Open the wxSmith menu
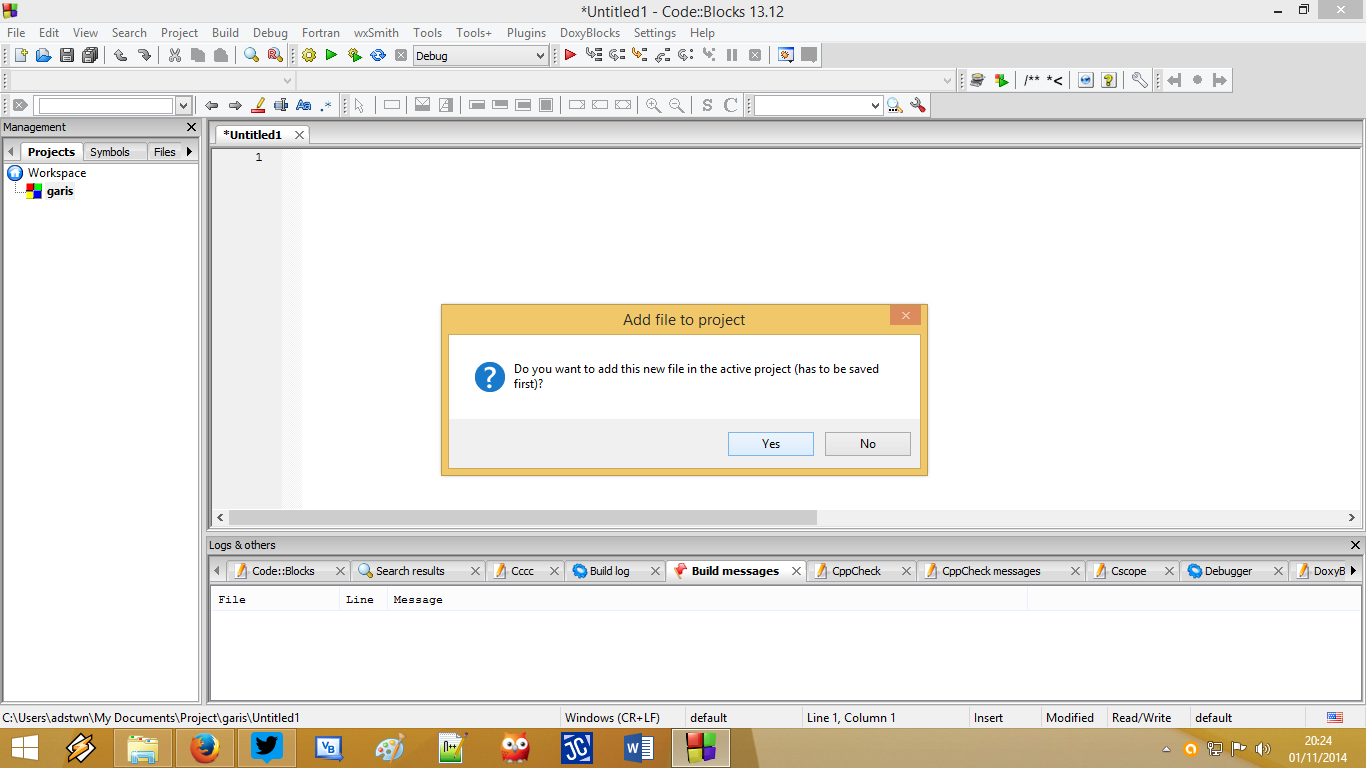The height and width of the screenshot is (768, 1366). [x=376, y=33]
